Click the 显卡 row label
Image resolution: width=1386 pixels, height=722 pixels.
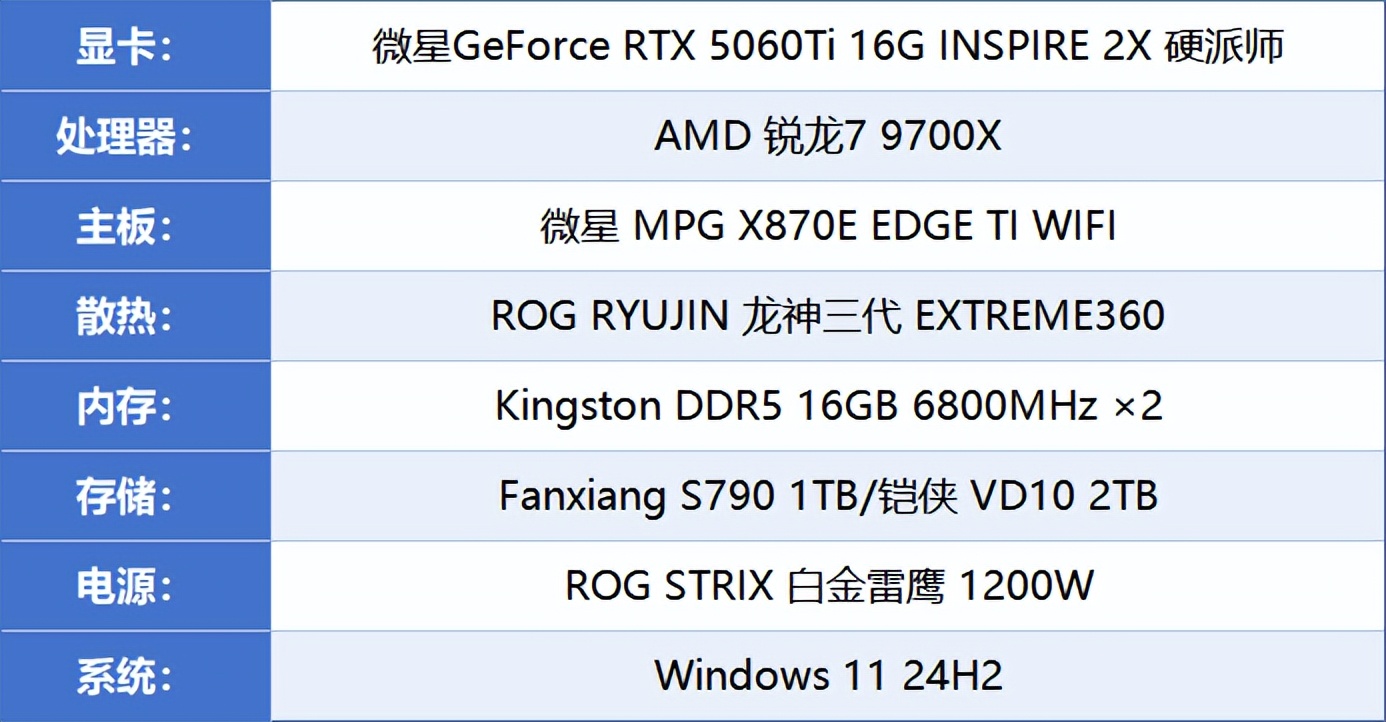point(135,45)
